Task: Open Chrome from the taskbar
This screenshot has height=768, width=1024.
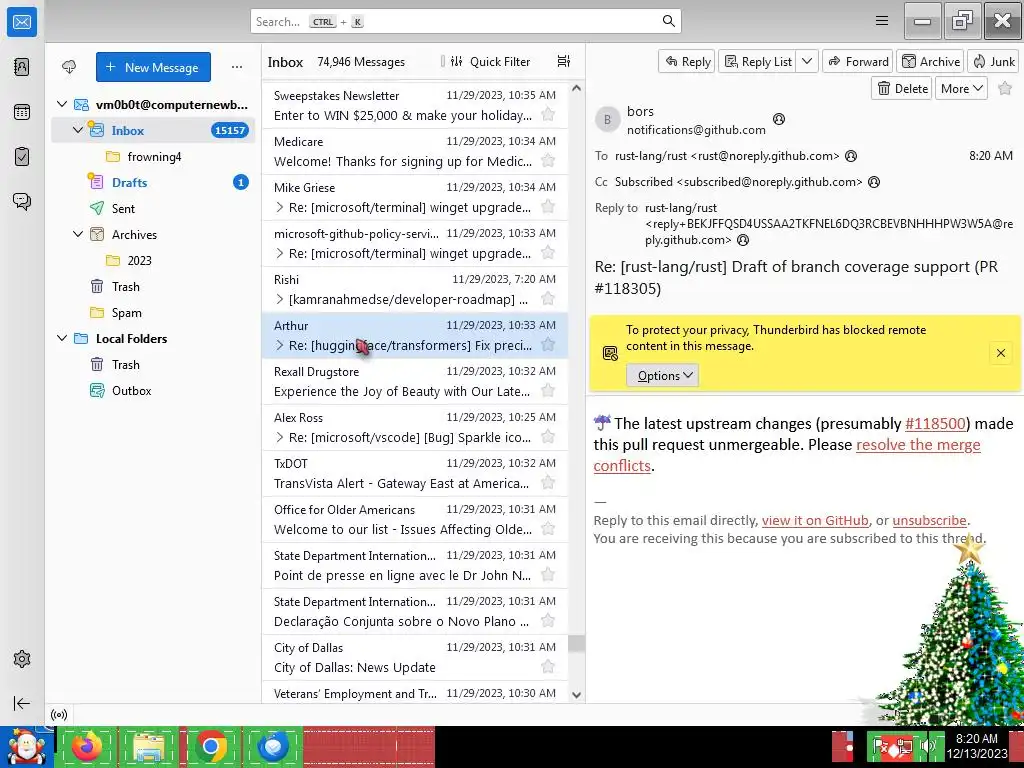Action: point(211,746)
